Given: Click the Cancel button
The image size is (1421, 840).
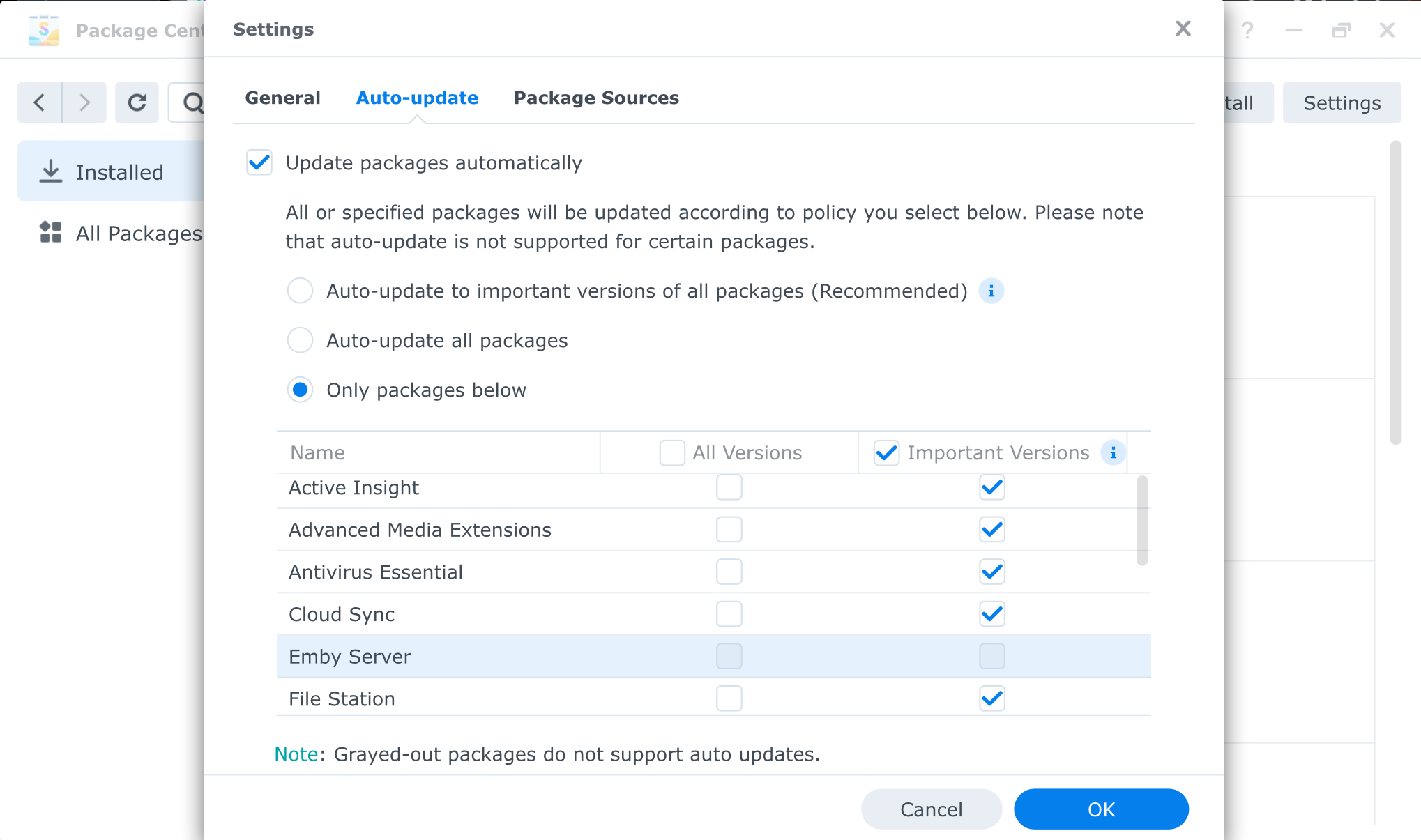Looking at the screenshot, I should point(931,809).
